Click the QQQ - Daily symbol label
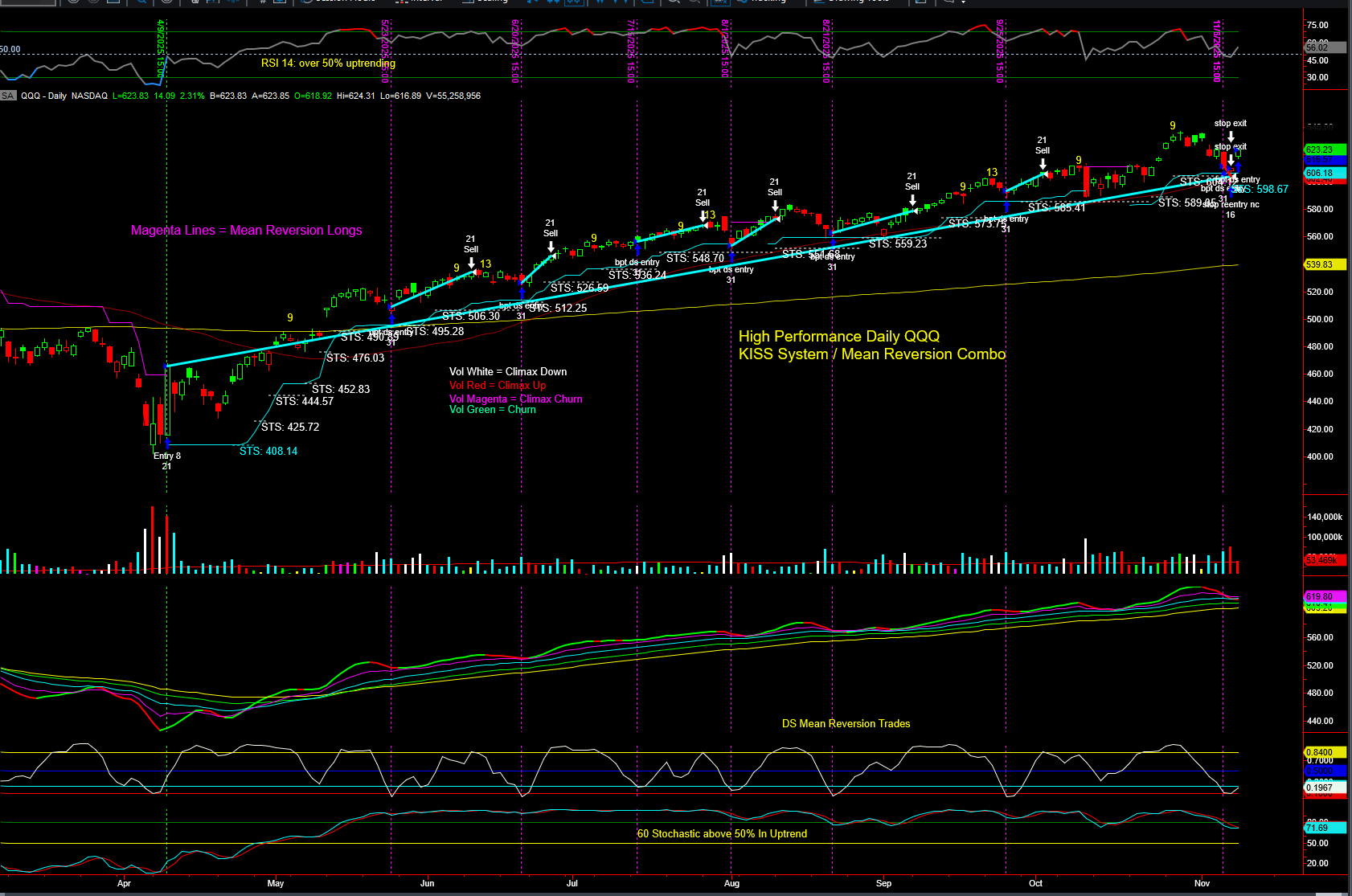Screen dimensions: 1352x896 coord(44,96)
